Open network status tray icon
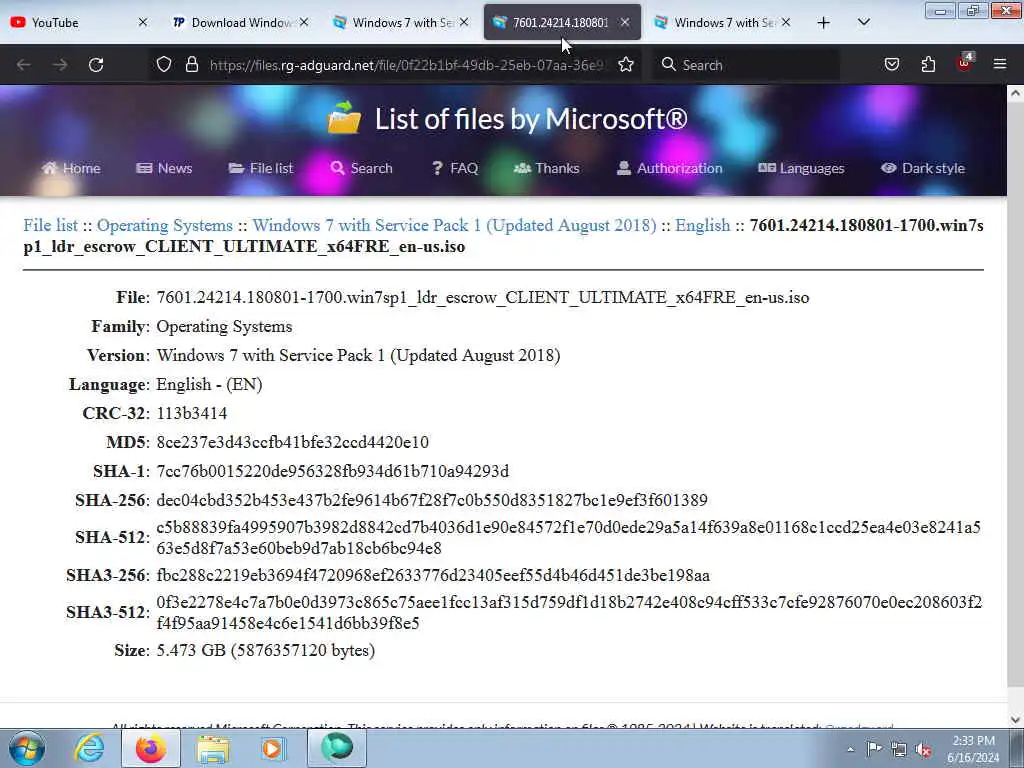This screenshot has width=1024, height=768. (x=899, y=749)
